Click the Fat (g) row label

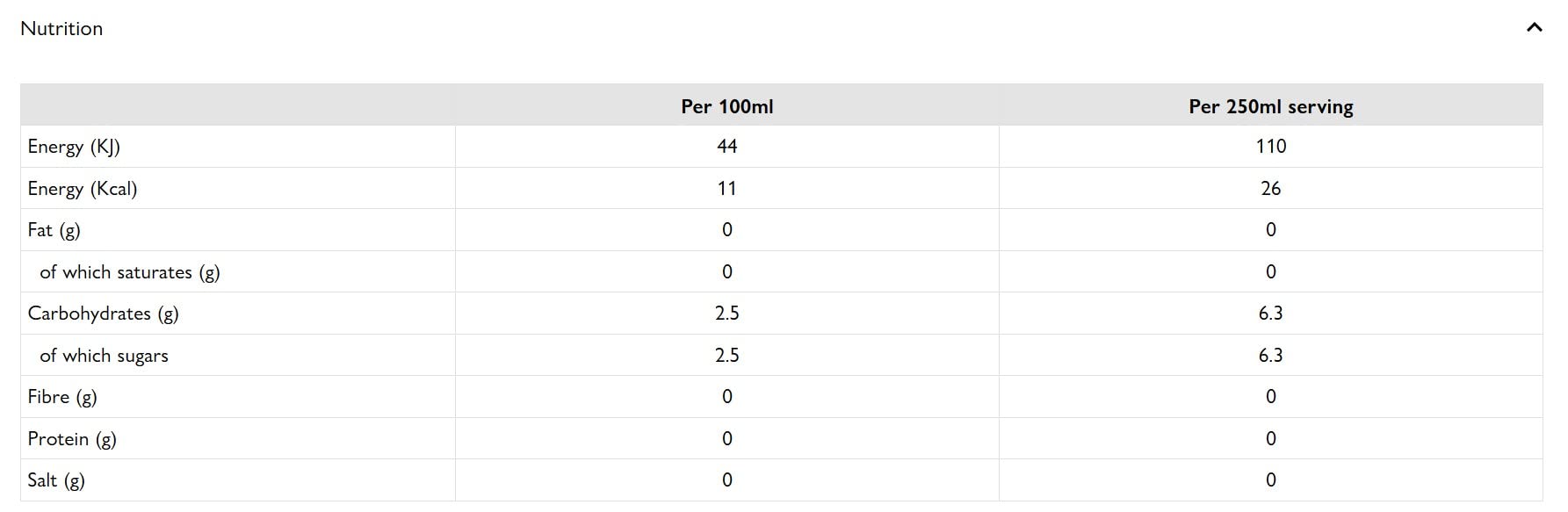[54, 230]
